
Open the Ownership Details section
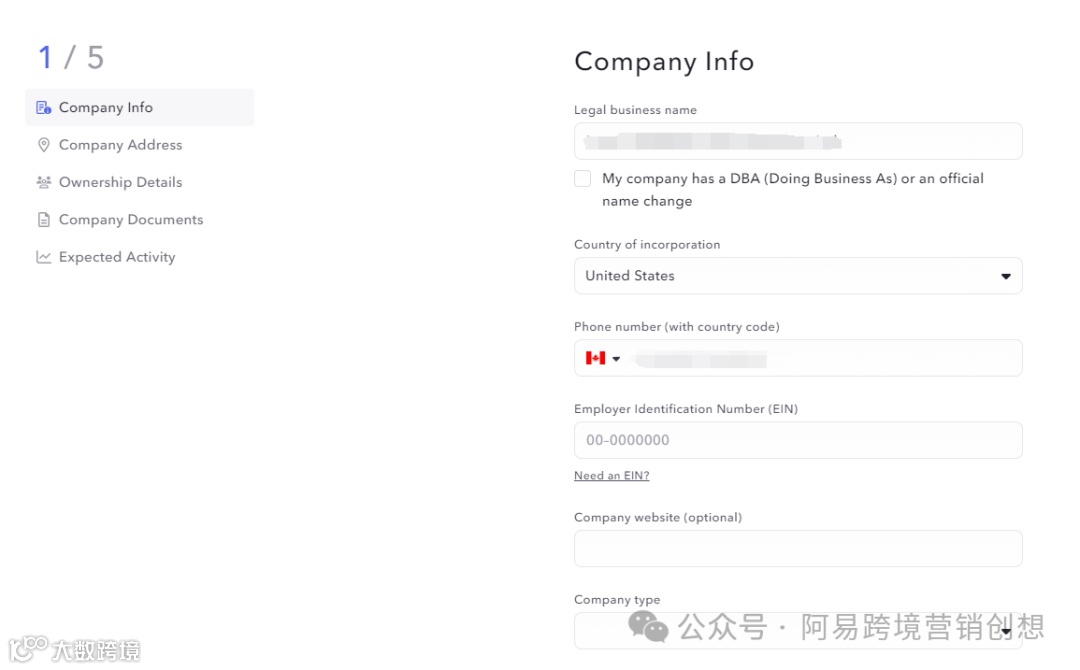(120, 182)
